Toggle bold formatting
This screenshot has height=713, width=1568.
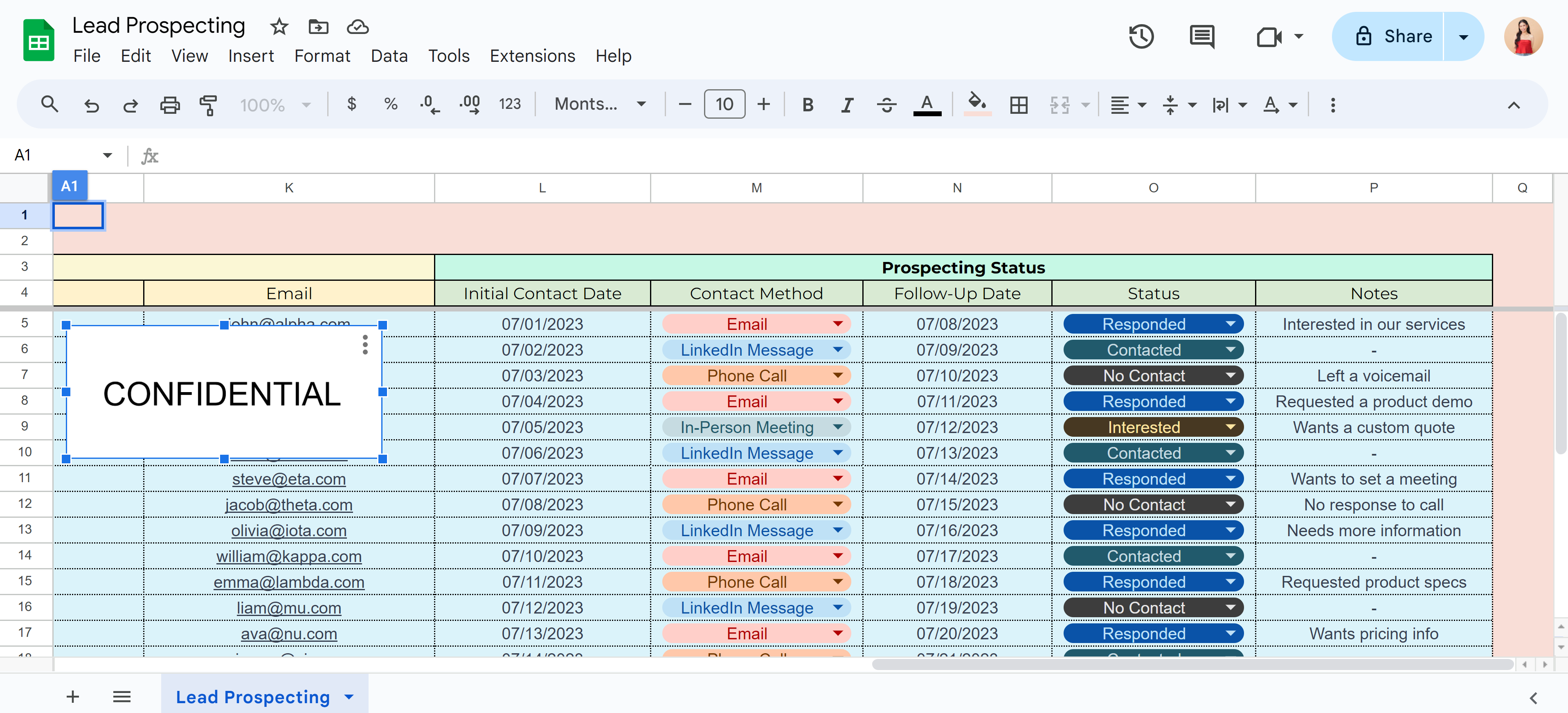(x=808, y=105)
